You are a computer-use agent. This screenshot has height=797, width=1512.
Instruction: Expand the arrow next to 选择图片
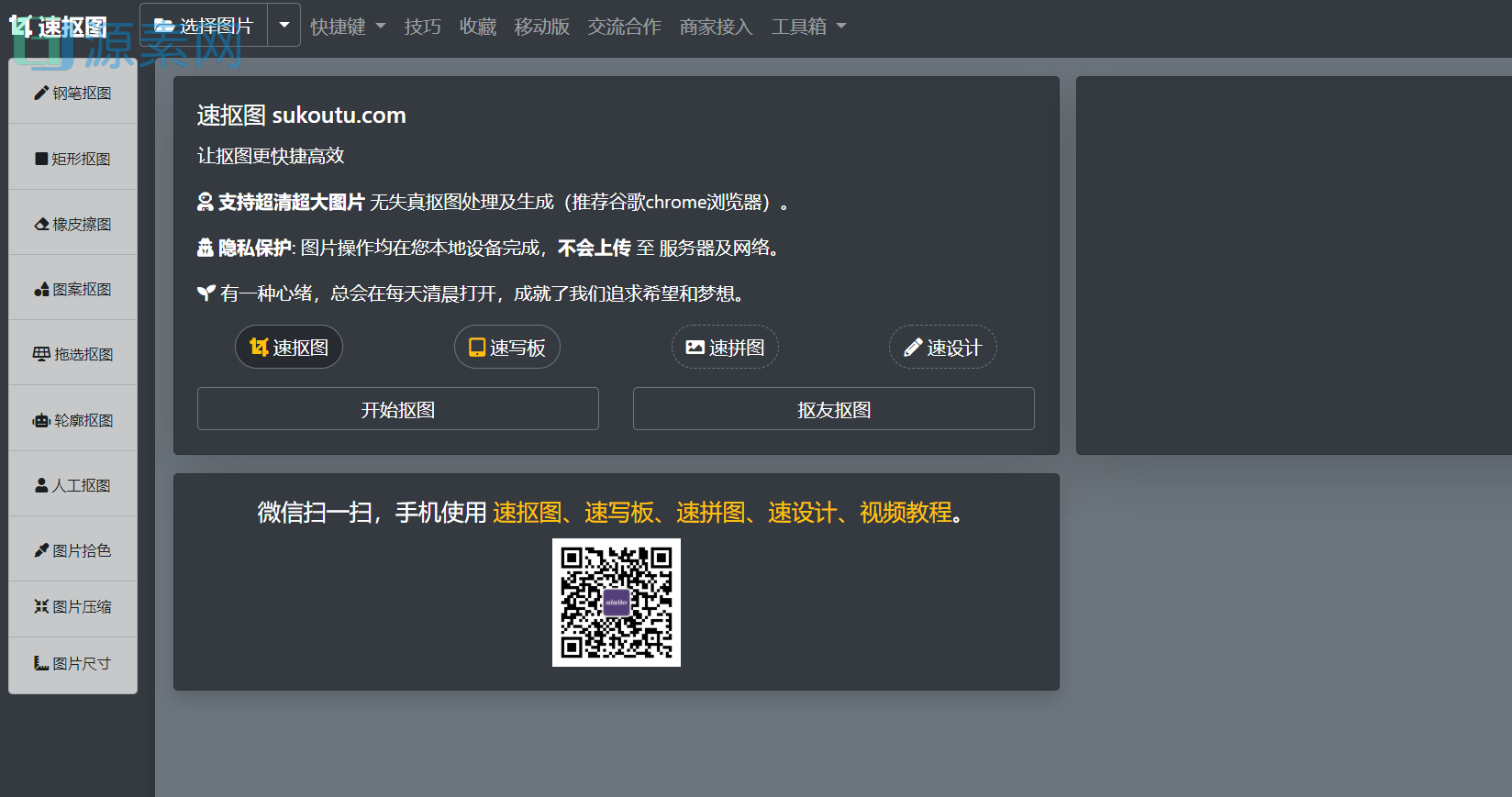(x=284, y=26)
